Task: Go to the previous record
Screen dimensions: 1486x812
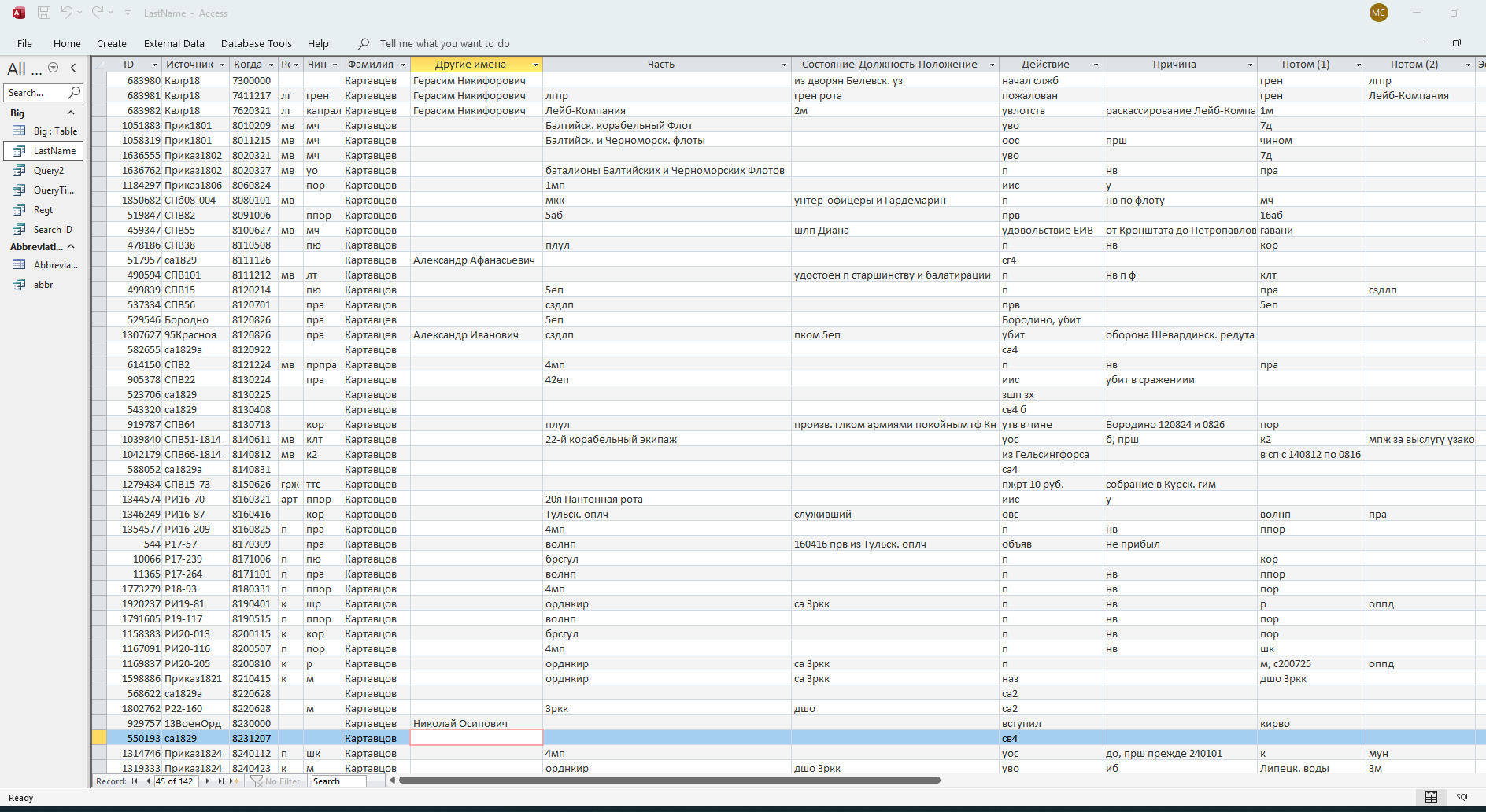Action: [147, 781]
